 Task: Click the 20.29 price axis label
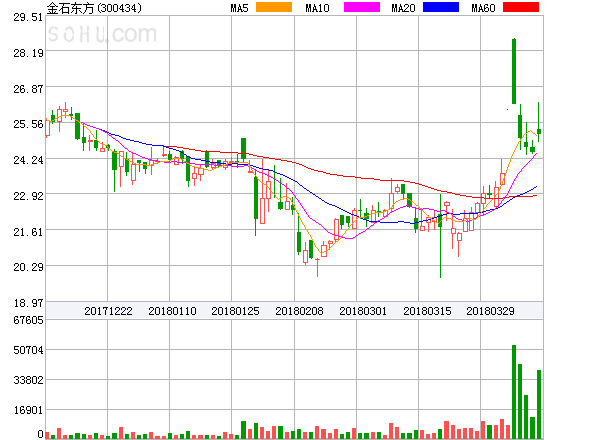(x=28, y=267)
